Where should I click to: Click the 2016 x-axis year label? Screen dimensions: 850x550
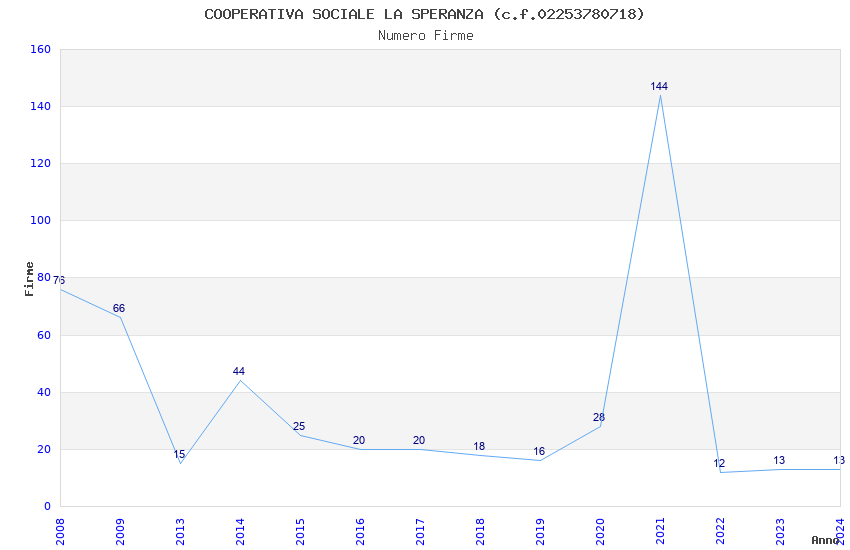coord(360,531)
